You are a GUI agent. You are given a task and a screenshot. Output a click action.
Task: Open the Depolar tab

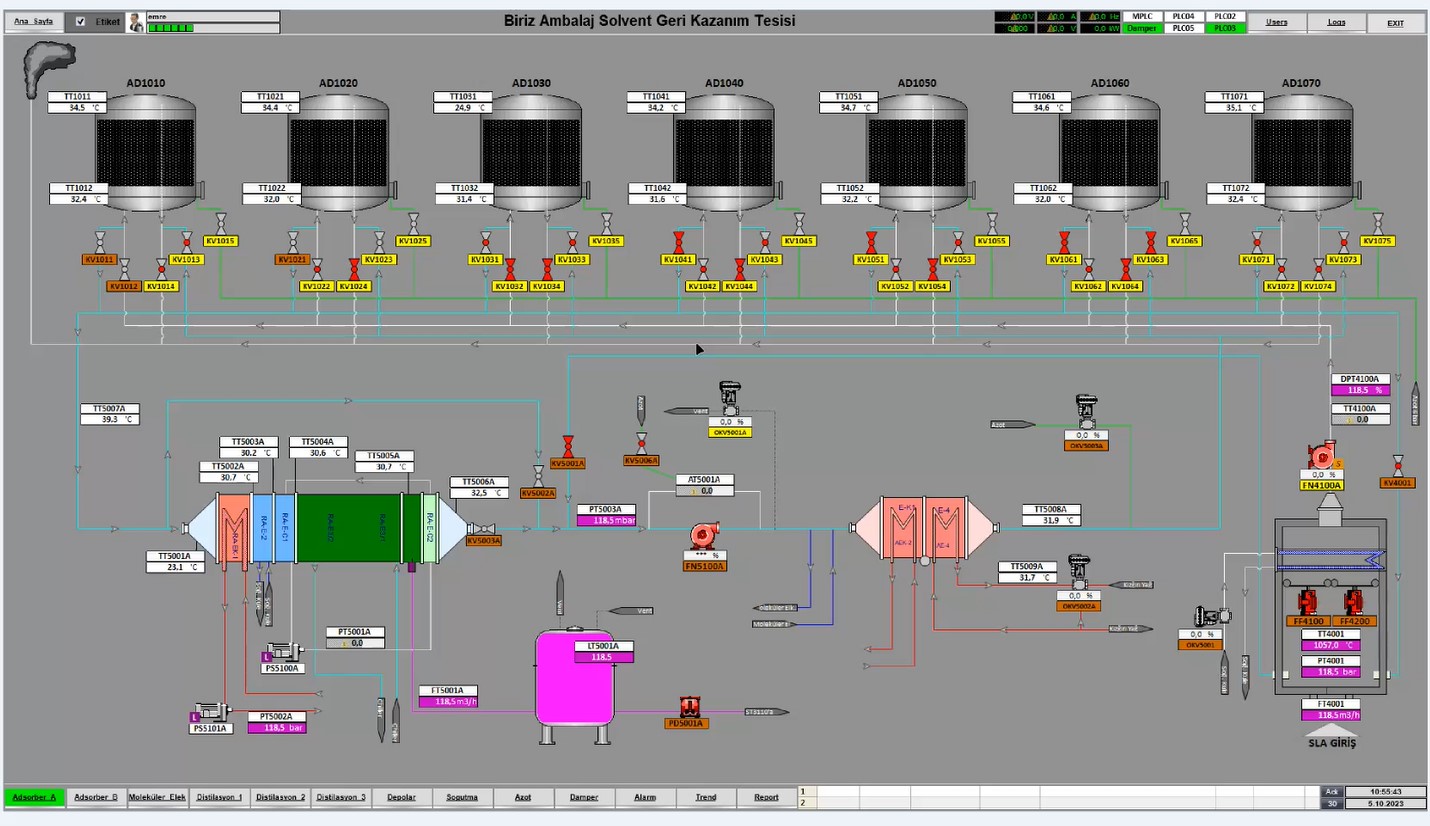click(401, 797)
